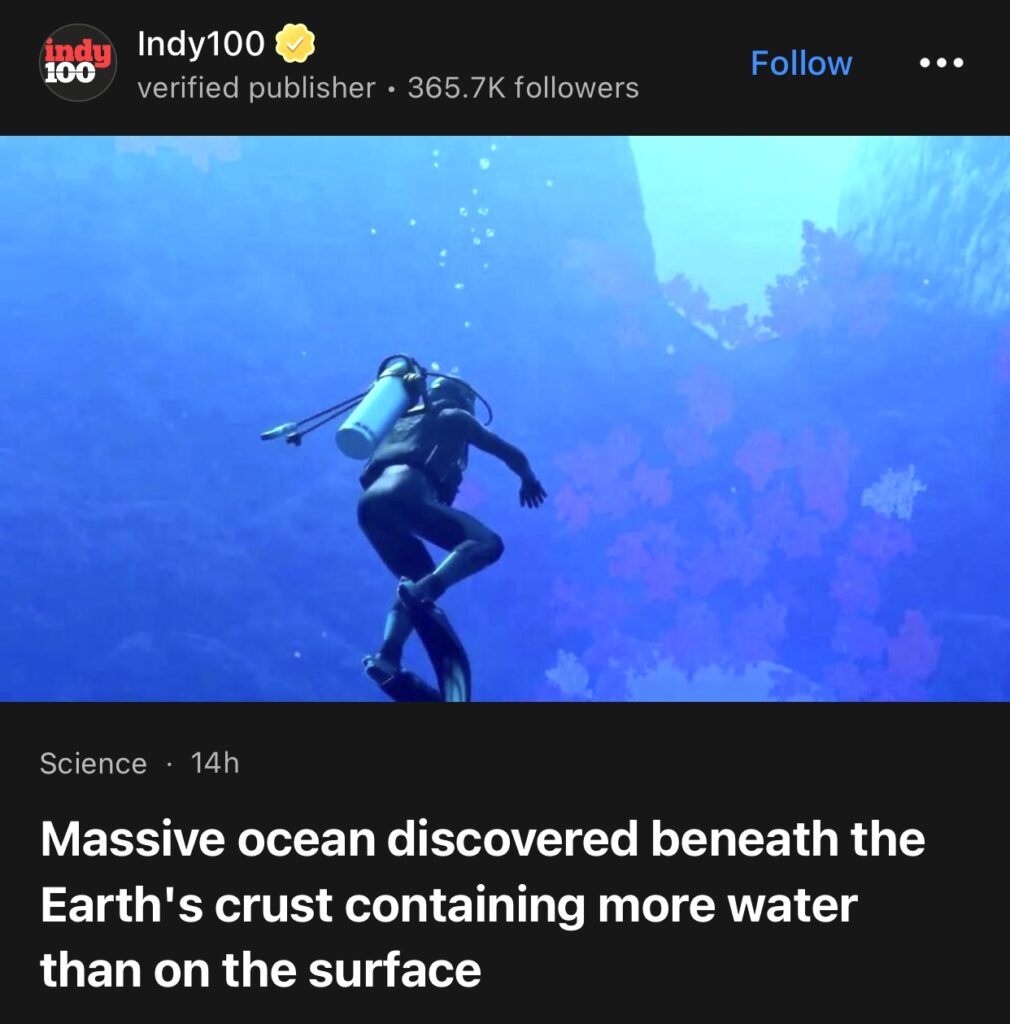Tap the headline line ending 'more water'
The height and width of the screenshot is (1024, 1010).
pyautogui.click(x=449, y=906)
